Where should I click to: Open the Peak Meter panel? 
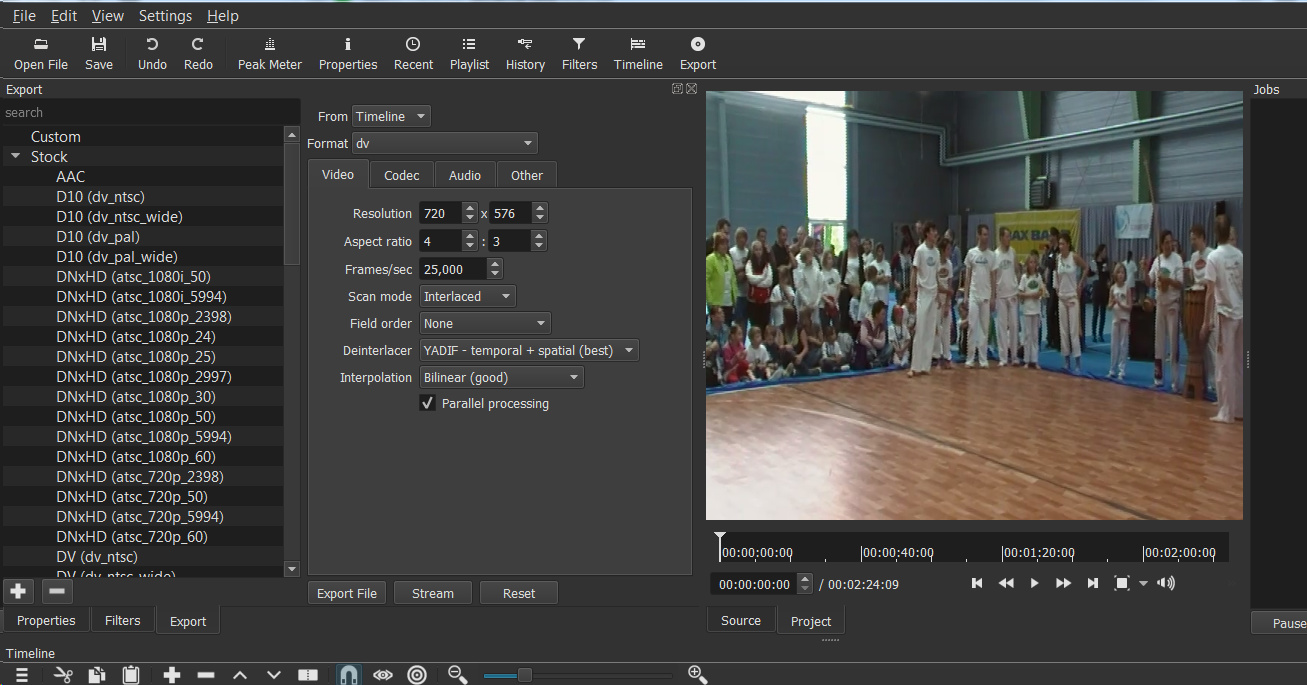(x=269, y=54)
